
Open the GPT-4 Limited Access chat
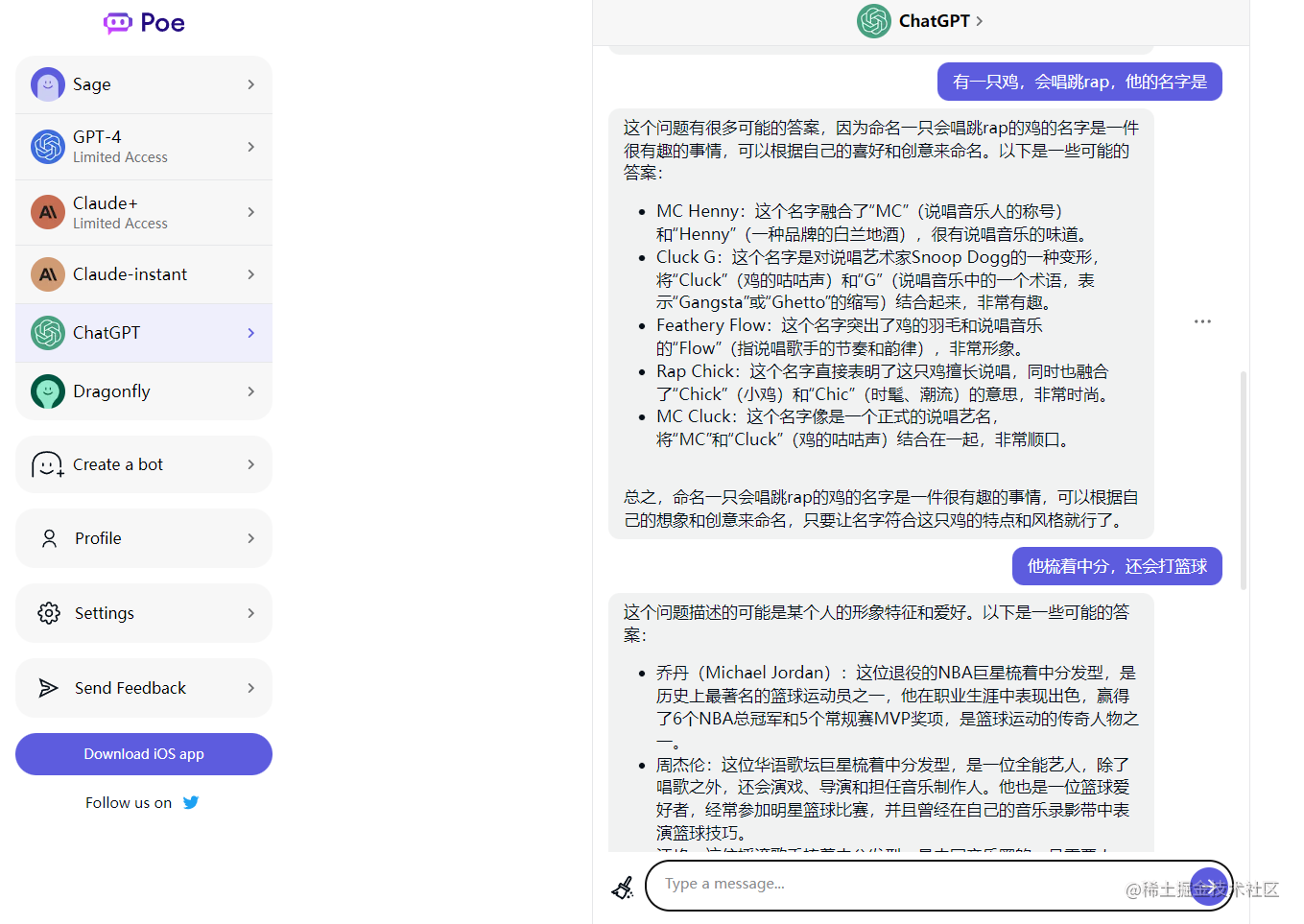coord(144,147)
